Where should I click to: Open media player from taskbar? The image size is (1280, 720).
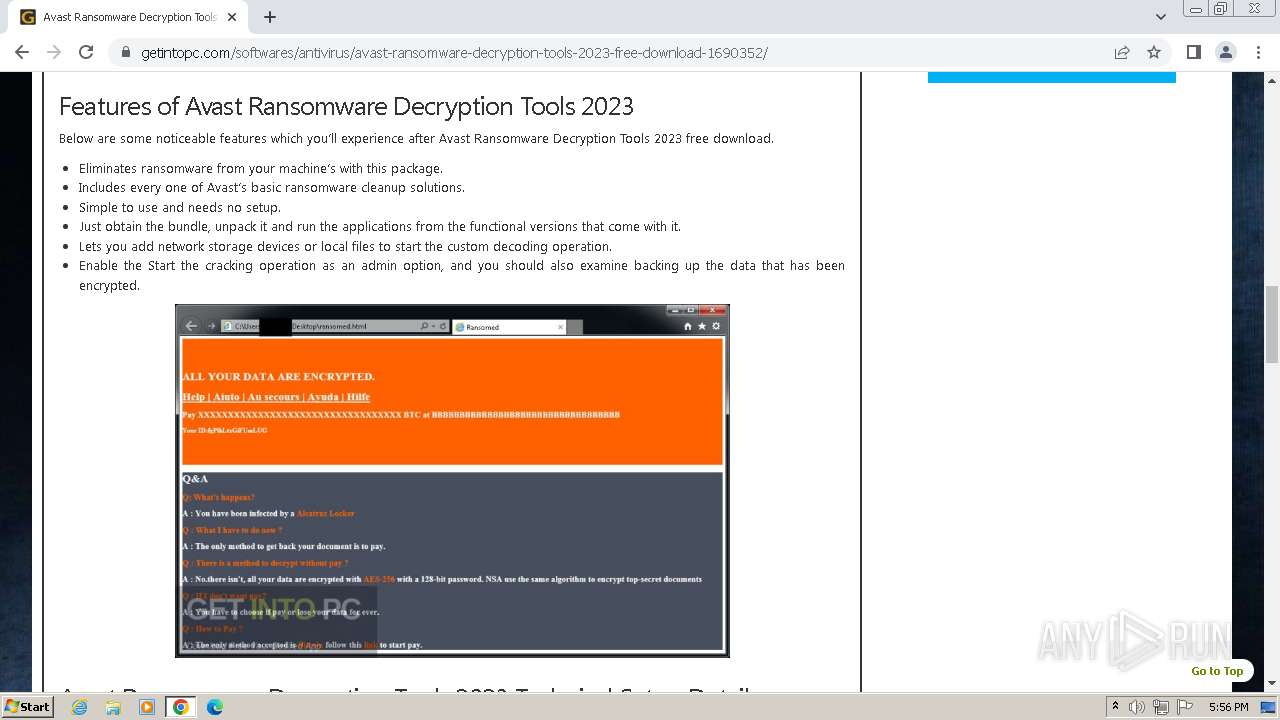click(147, 707)
